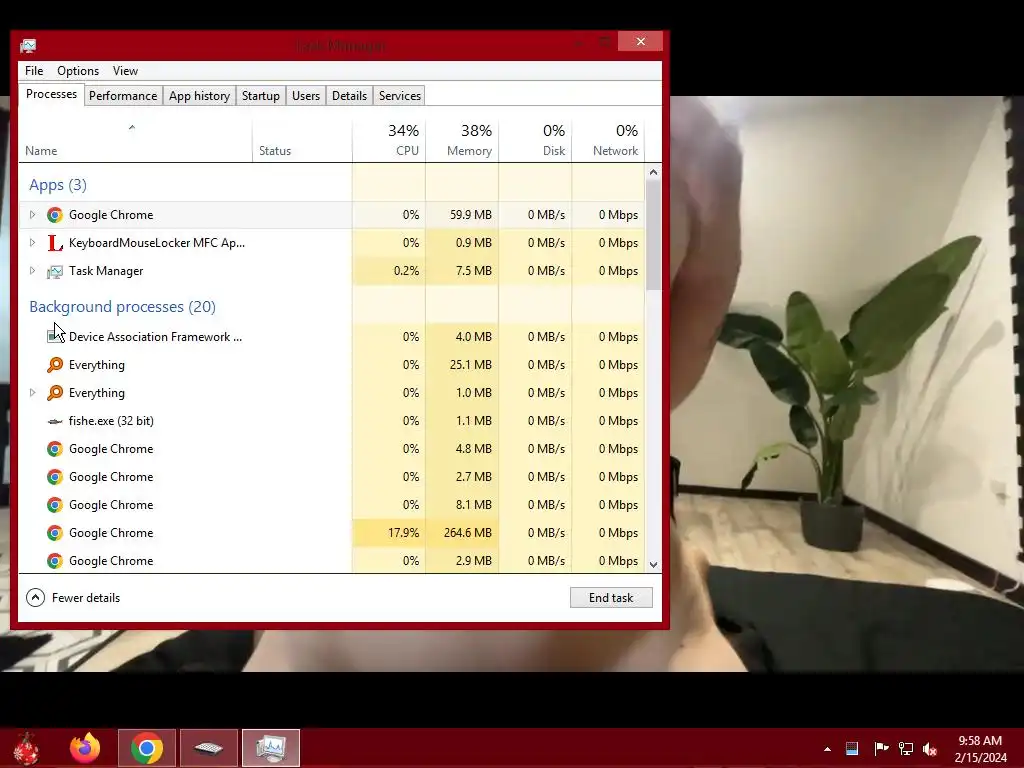This screenshot has width=1024, height=768.
Task: Expand the second Everything process entry
Action: pos(32,392)
